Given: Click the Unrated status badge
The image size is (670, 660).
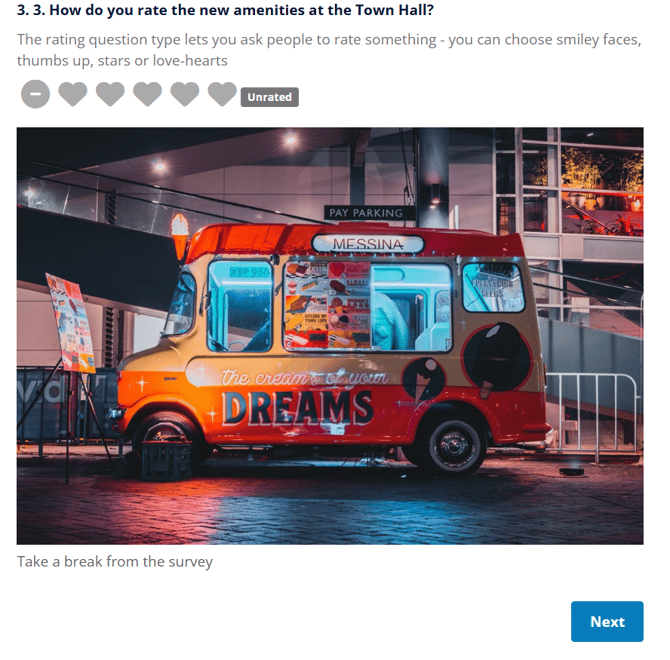Looking at the screenshot, I should [x=270, y=97].
